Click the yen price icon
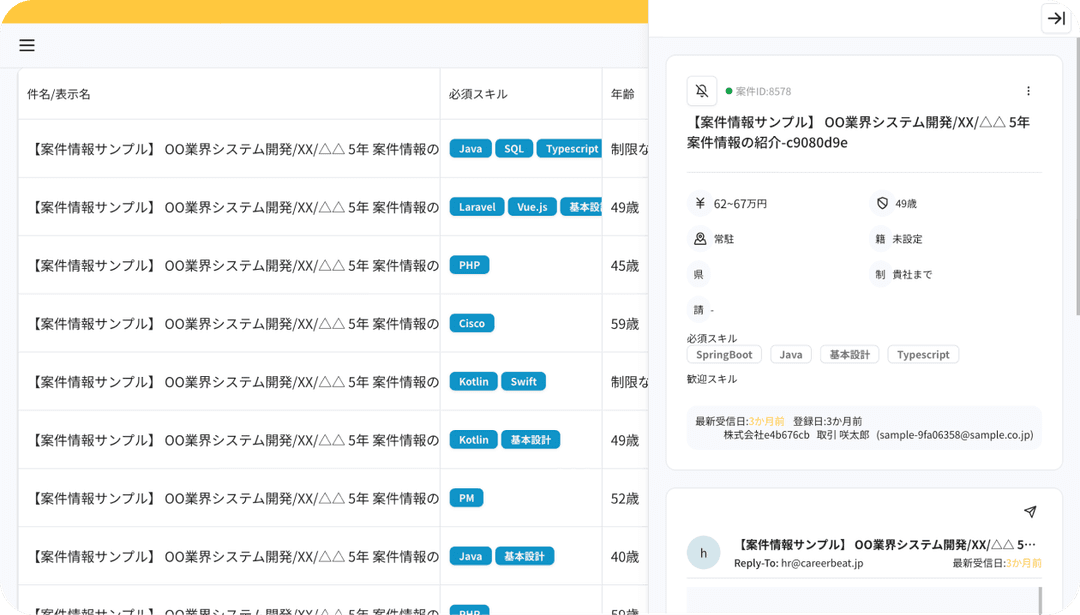1080x615 pixels. pyautogui.click(x=700, y=203)
